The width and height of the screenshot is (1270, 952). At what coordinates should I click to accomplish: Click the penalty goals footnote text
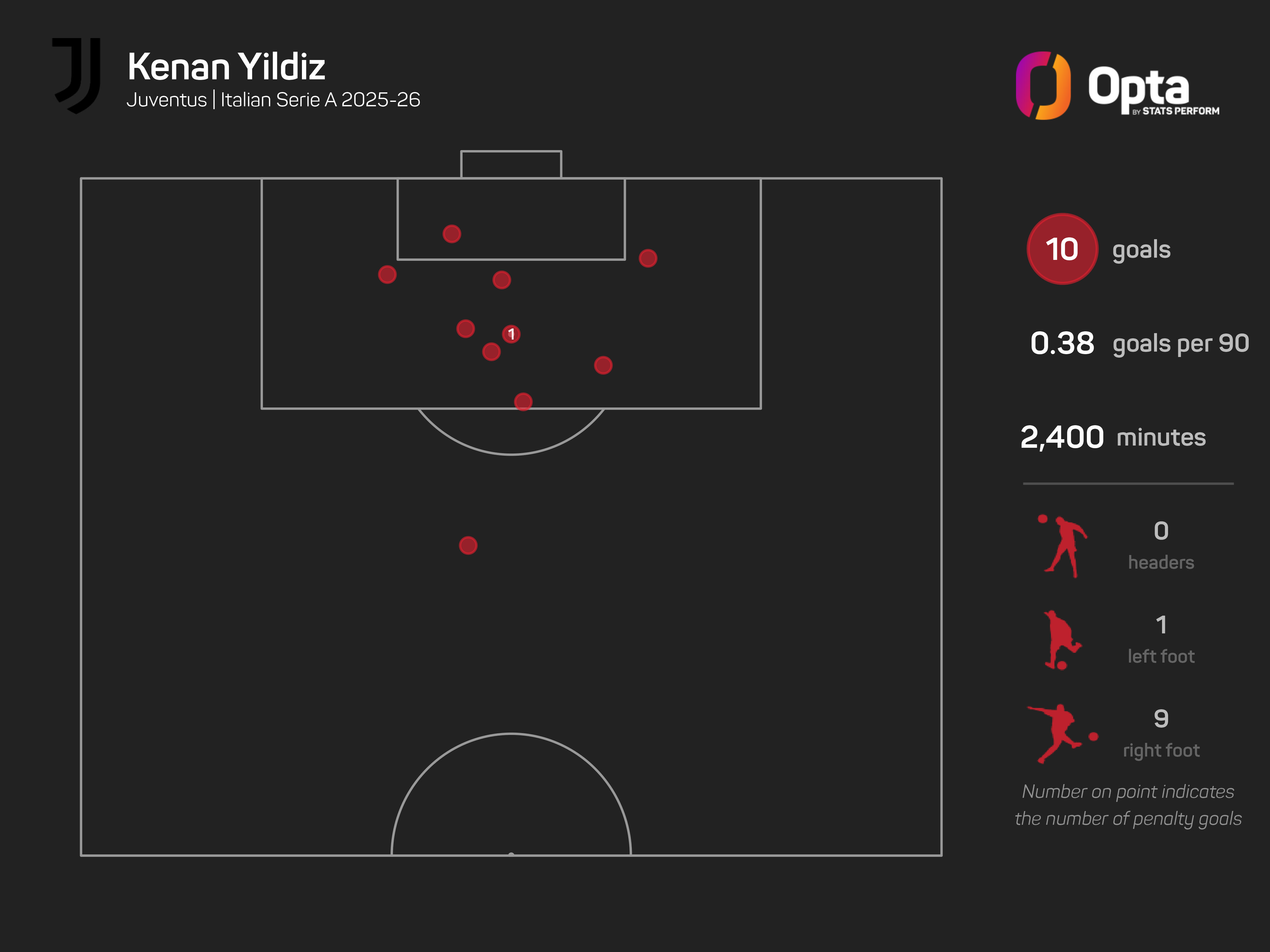(x=1128, y=805)
